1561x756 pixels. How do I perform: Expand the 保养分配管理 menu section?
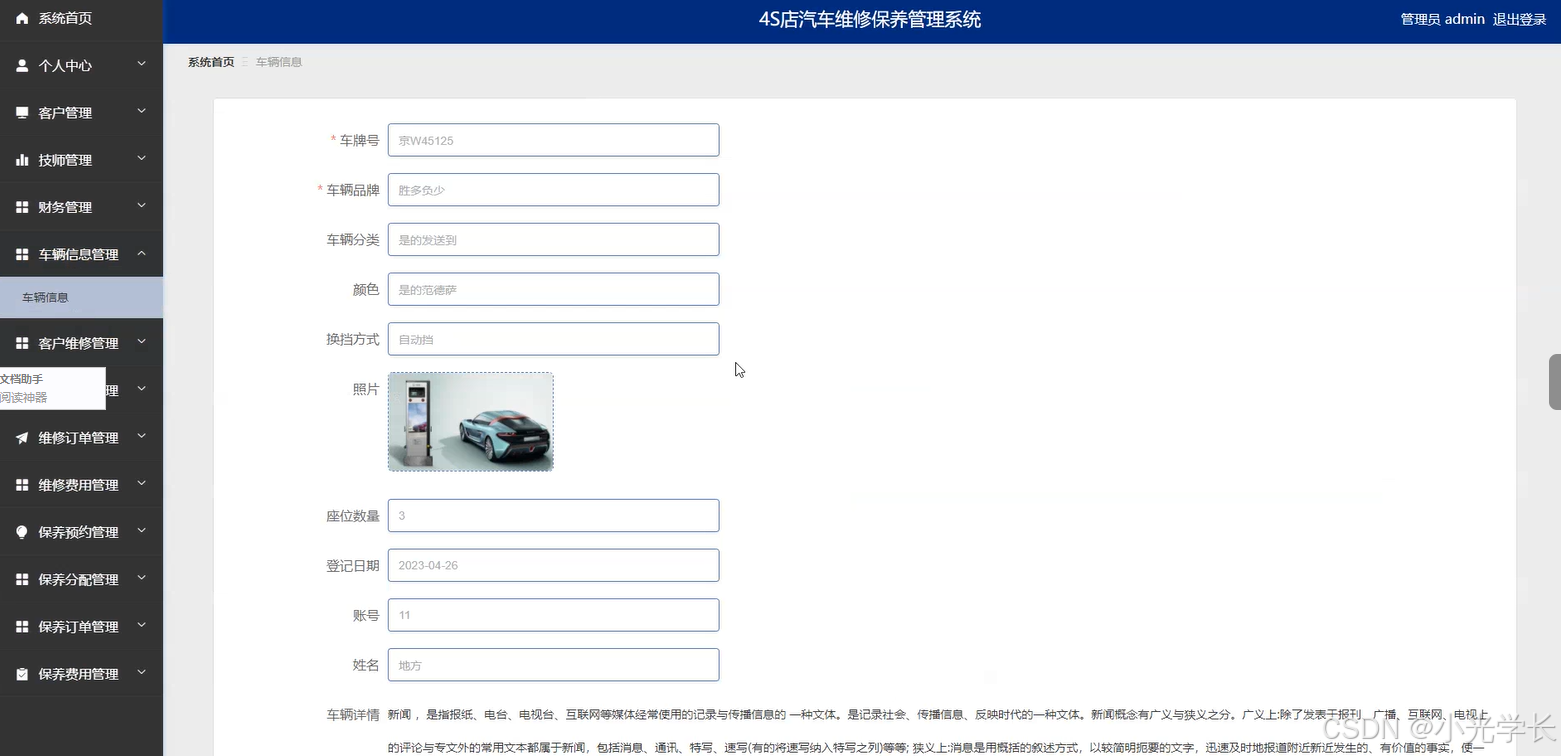click(80, 578)
